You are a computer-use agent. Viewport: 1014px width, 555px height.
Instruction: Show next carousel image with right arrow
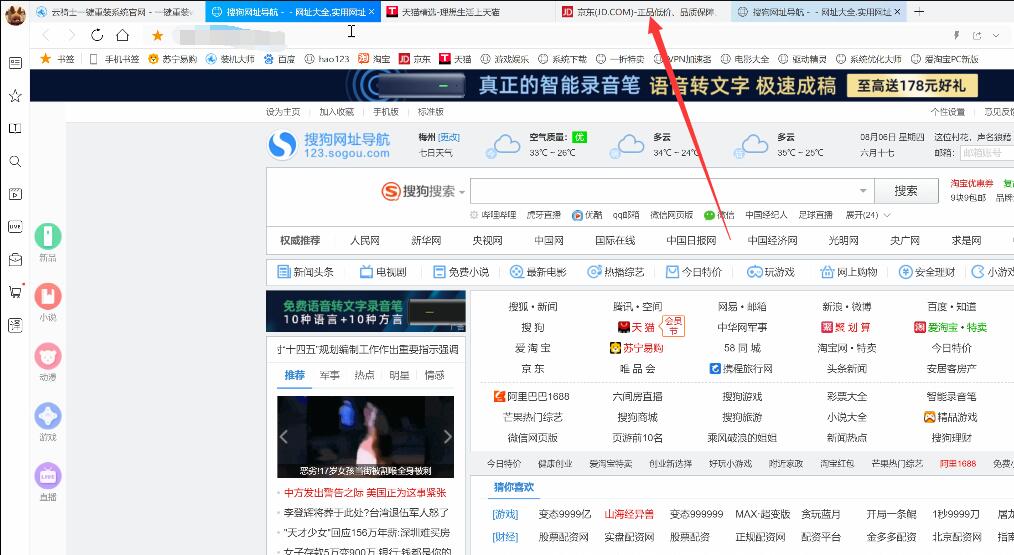447,437
